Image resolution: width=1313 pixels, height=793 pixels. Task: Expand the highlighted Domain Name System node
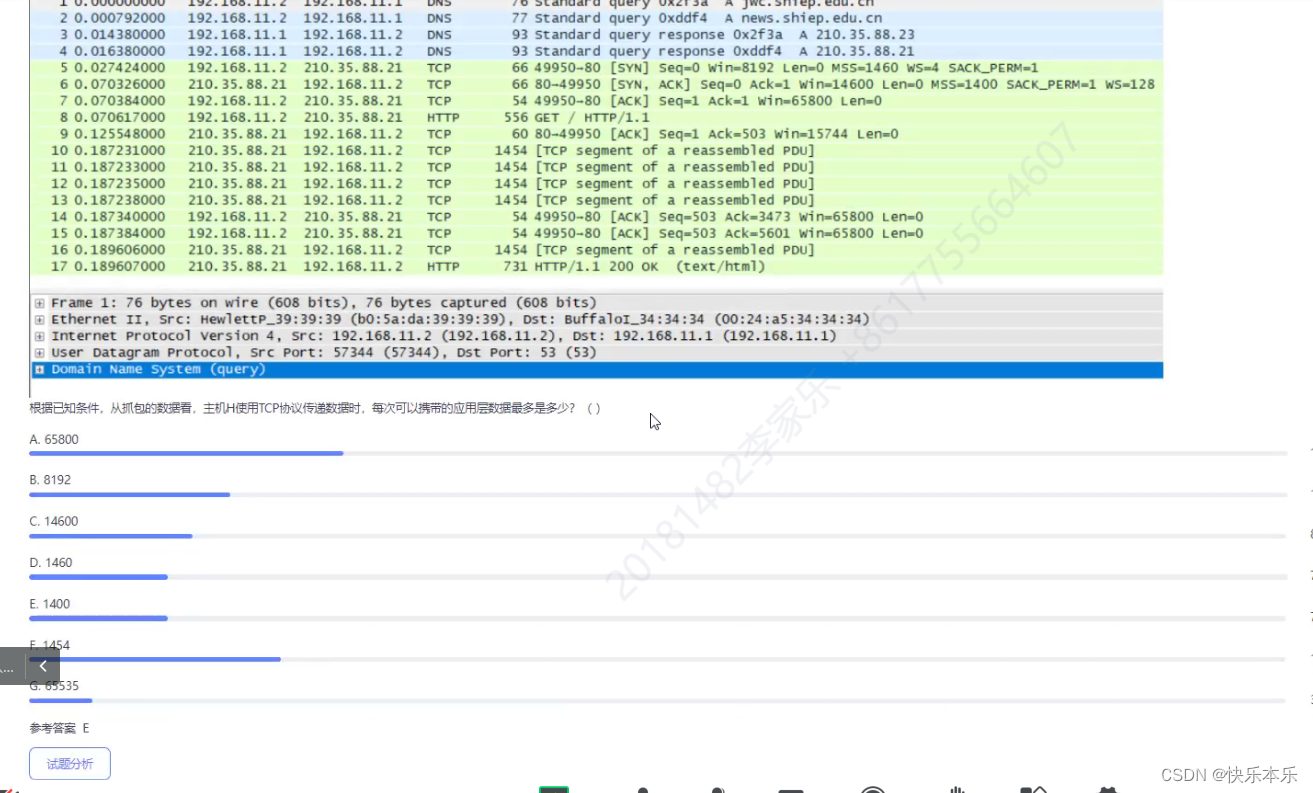point(39,369)
